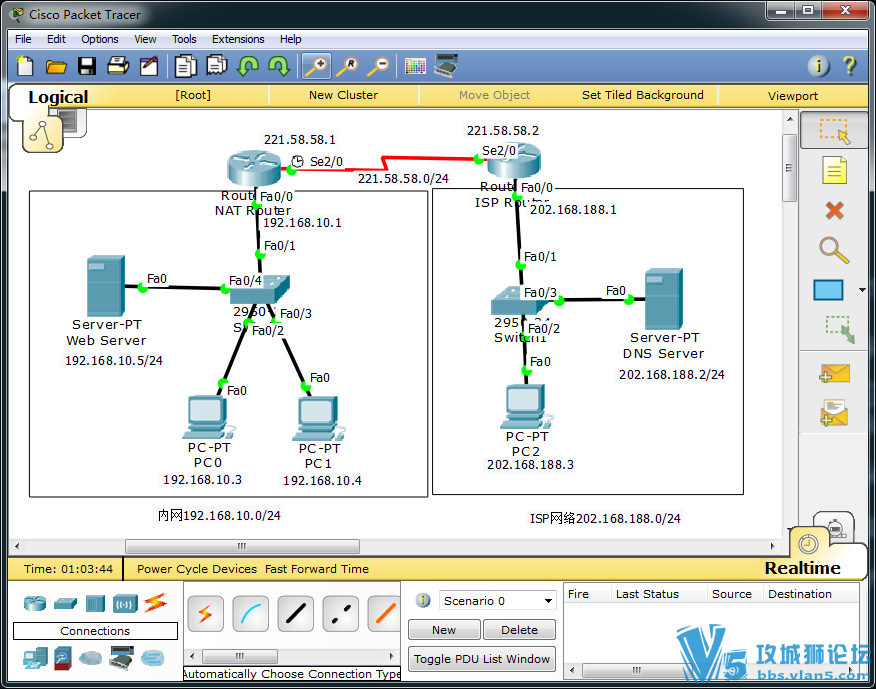Select the Switches device category
This screenshot has width=876, height=689.
(65, 604)
